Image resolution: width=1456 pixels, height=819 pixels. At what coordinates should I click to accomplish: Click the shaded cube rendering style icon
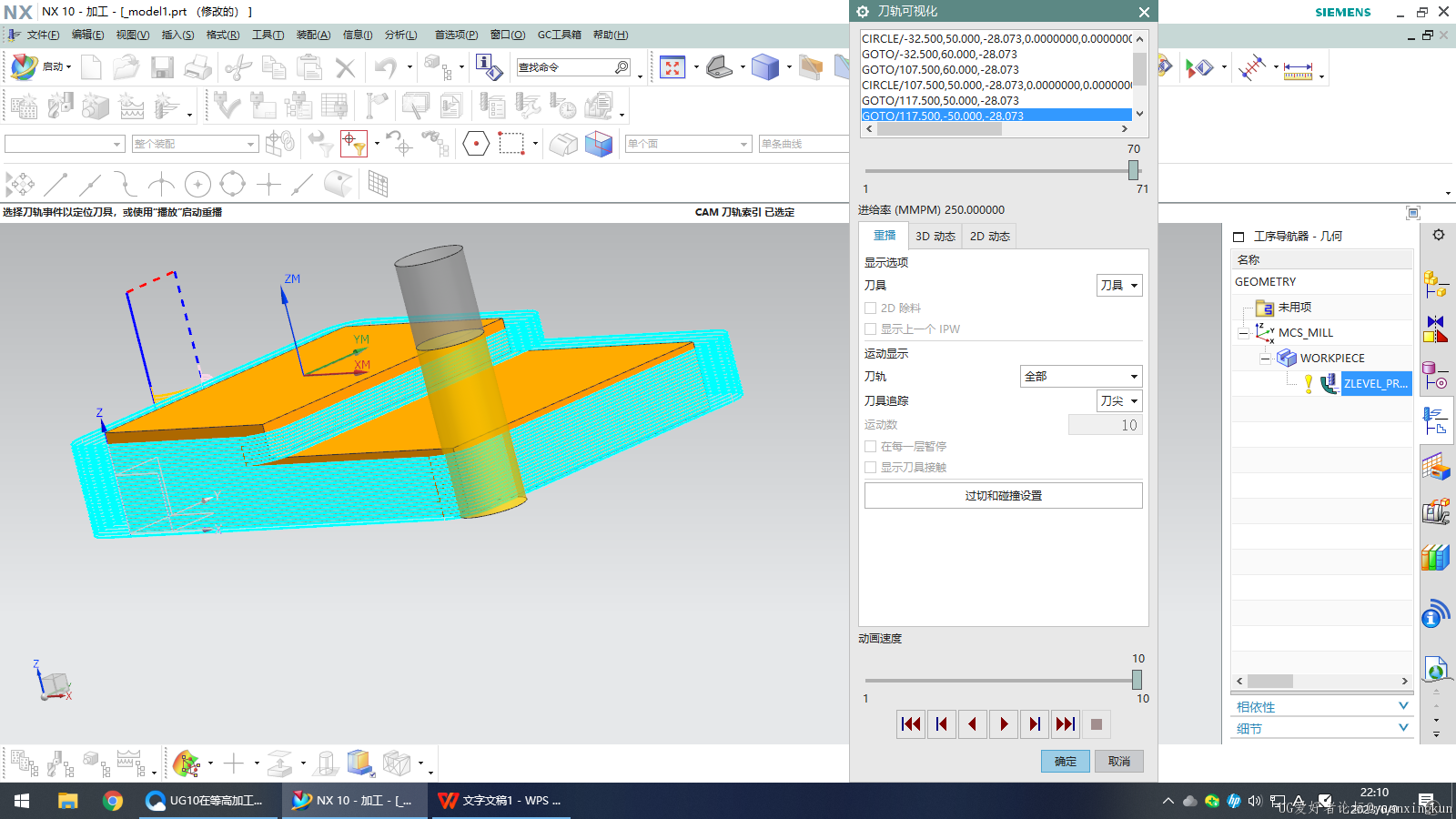[765, 67]
